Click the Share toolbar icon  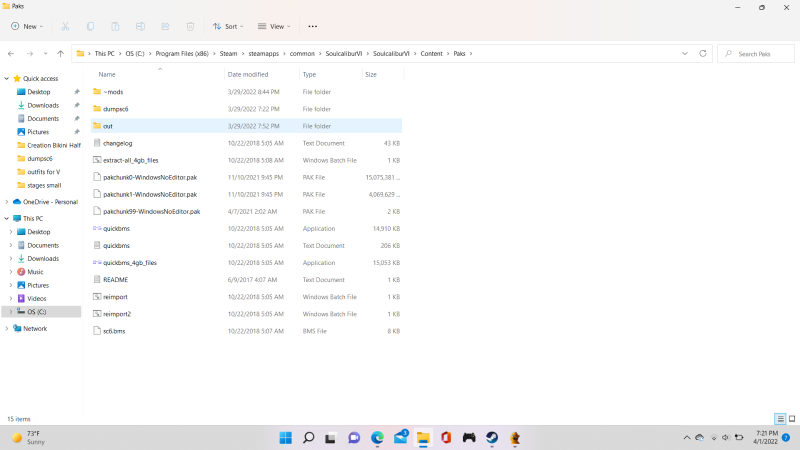tap(165, 27)
